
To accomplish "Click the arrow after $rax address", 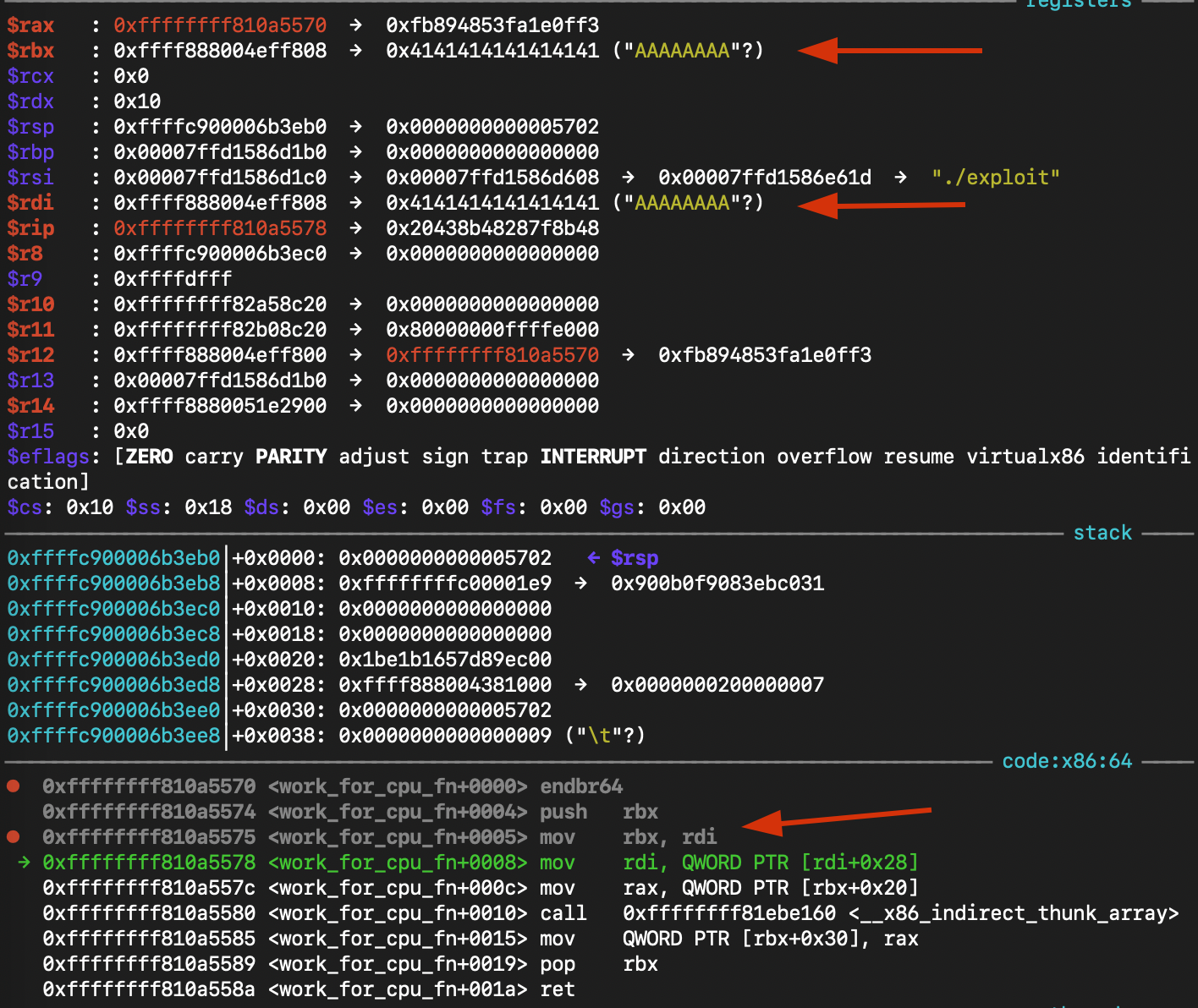I will click(356, 25).
